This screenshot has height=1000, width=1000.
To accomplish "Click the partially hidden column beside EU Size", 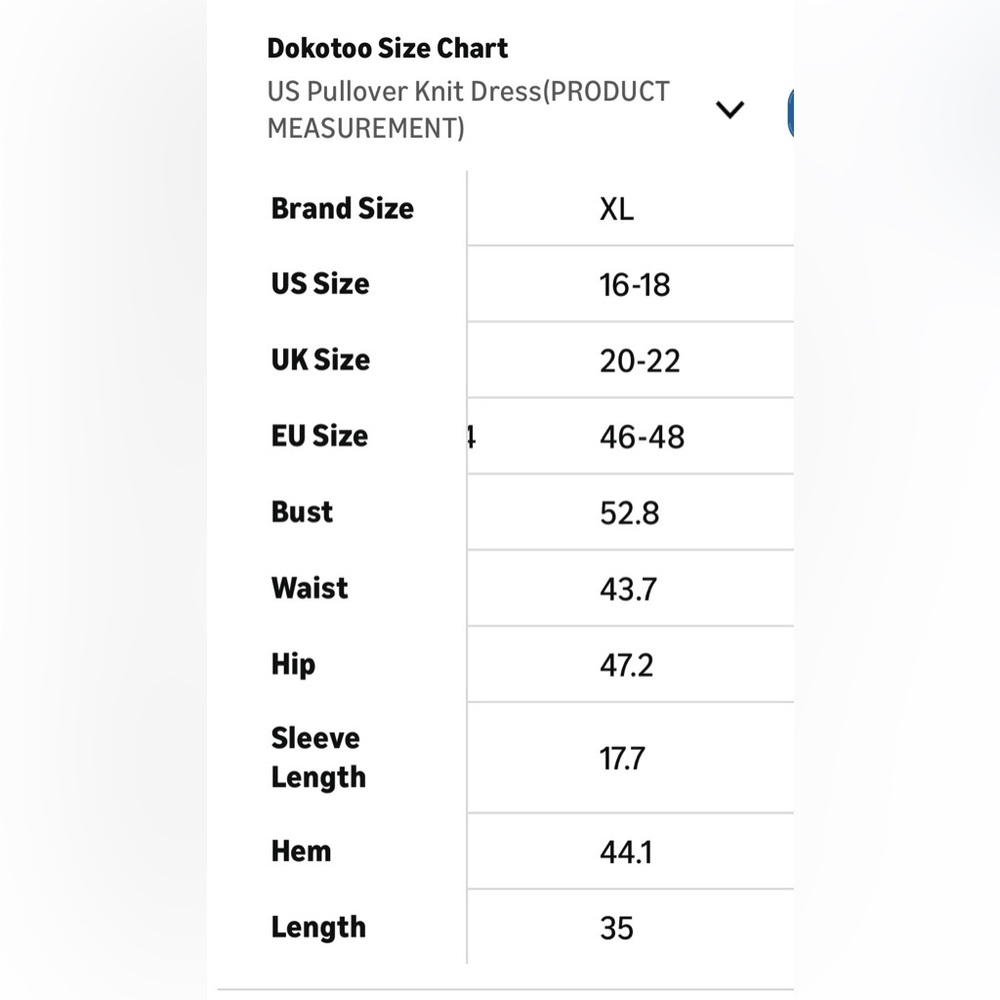I will (x=471, y=437).
